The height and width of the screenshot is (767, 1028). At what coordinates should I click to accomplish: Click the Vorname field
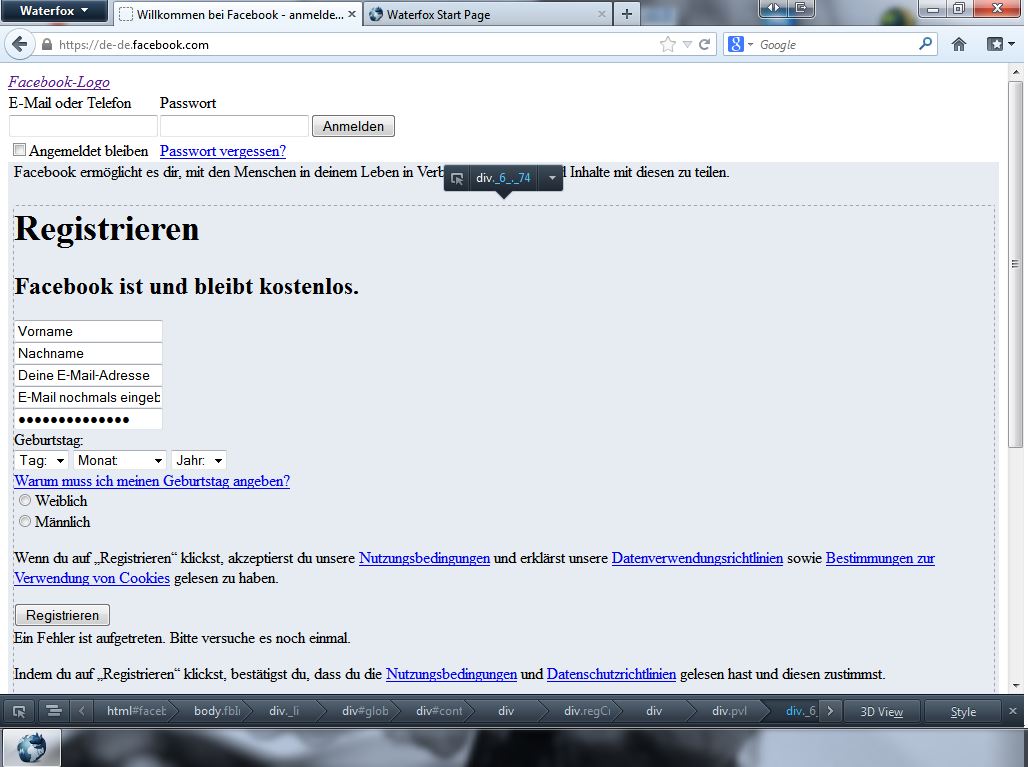coord(88,331)
